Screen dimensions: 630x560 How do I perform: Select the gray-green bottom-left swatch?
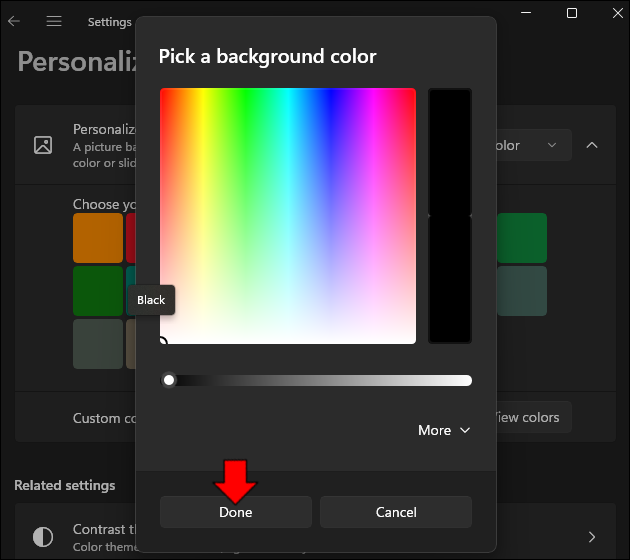[97, 344]
